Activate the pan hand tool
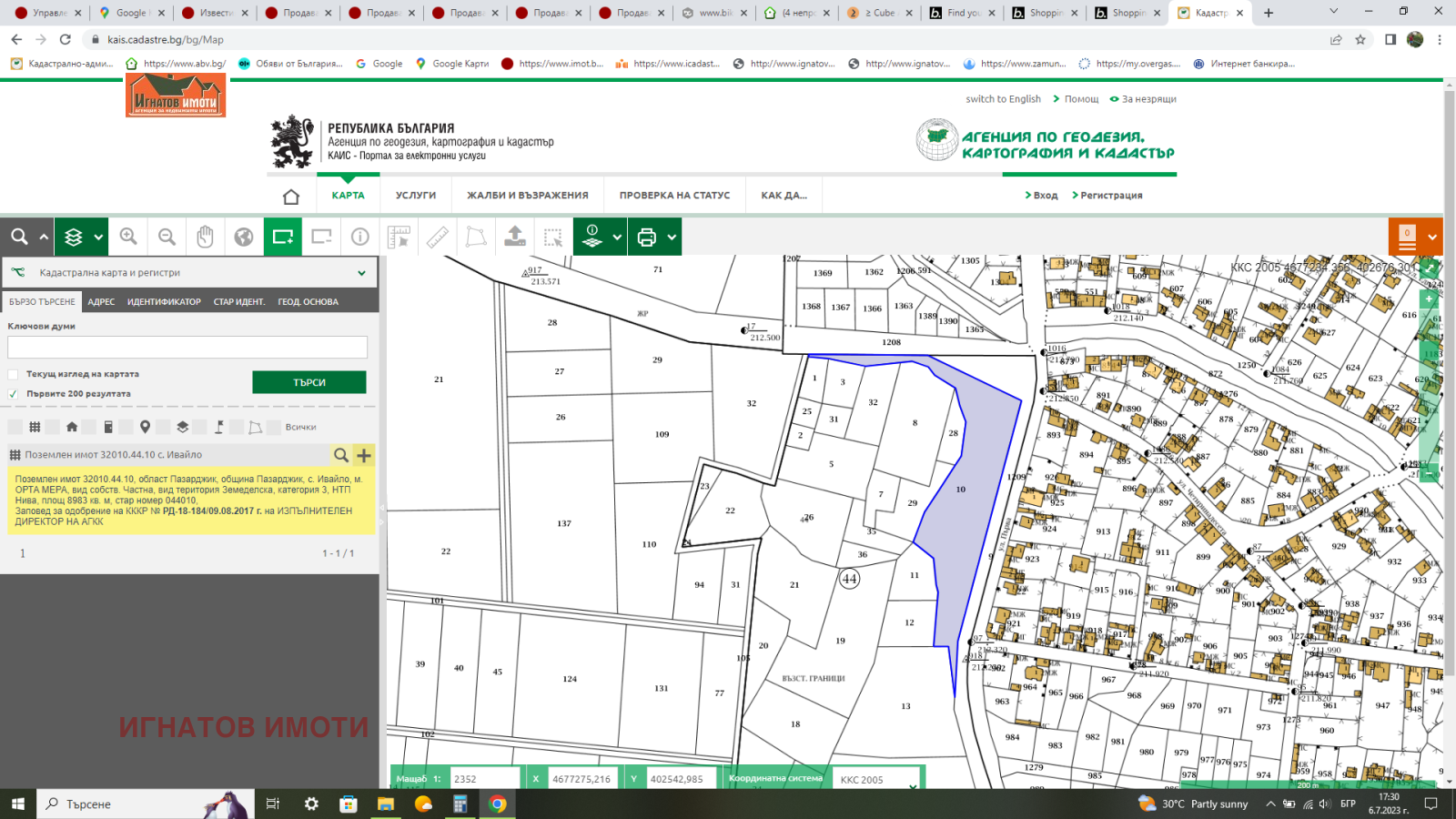Viewport: 1456px width, 819px height. (x=205, y=237)
